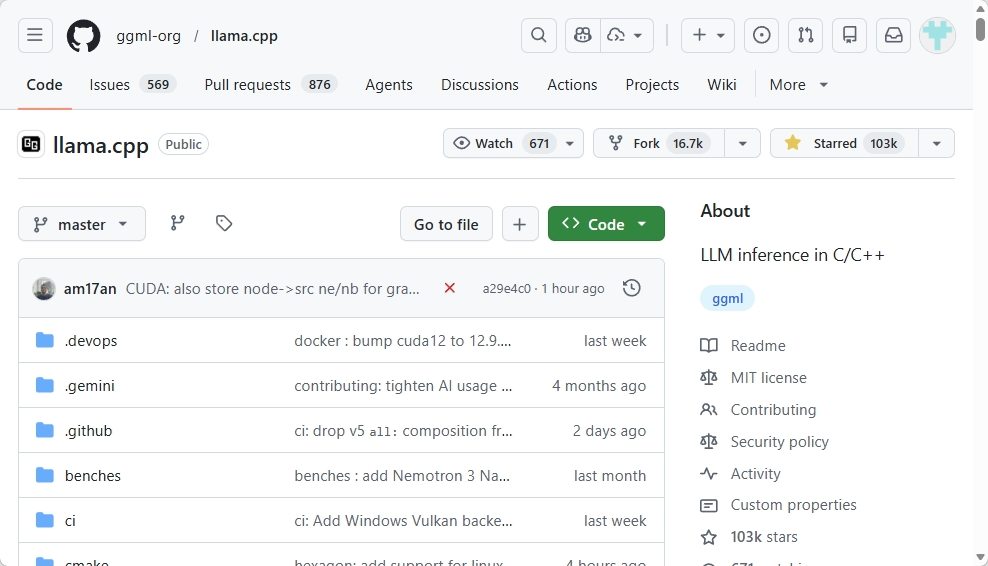Image resolution: width=988 pixels, height=566 pixels.
Task: Click the Fork button
Action: pyautogui.click(x=659, y=143)
